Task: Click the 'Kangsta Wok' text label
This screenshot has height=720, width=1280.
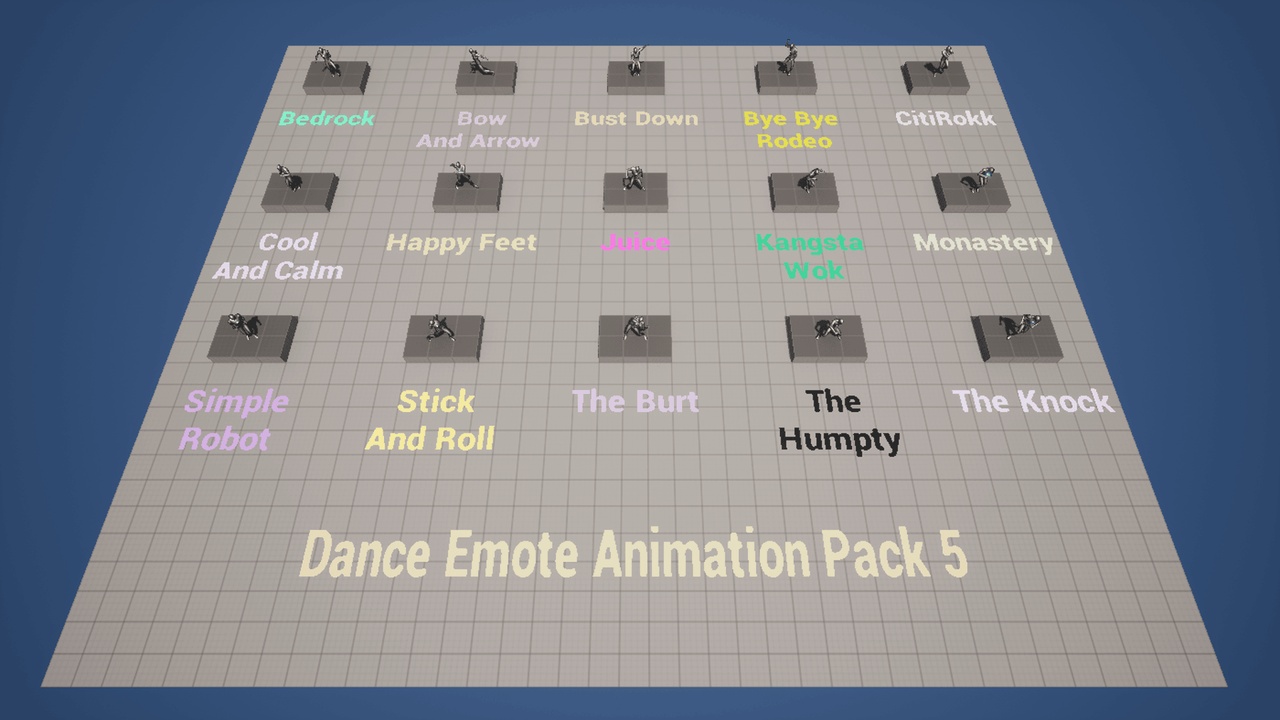Action: coord(810,256)
